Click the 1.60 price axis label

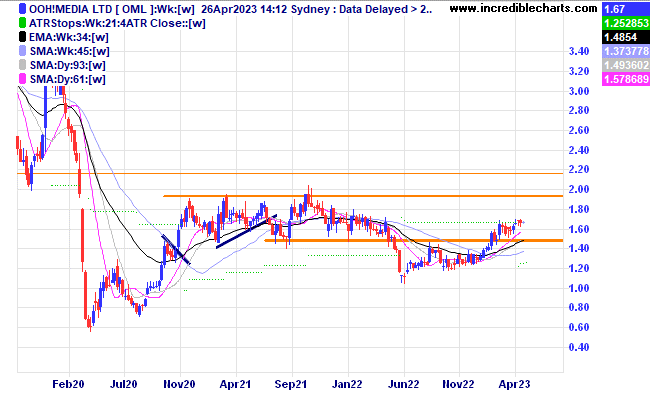coord(579,229)
